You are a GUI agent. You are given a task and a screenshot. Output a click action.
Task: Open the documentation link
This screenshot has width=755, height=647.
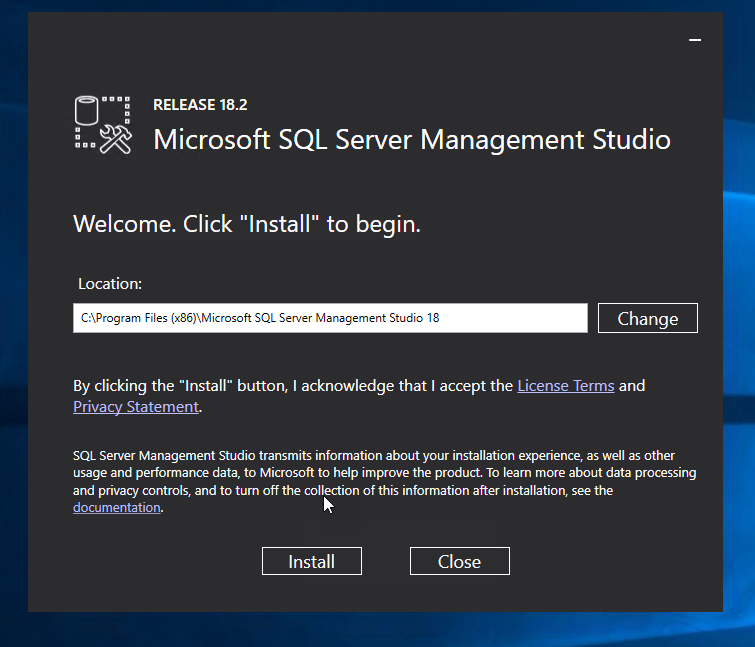(x=117, y=507)
